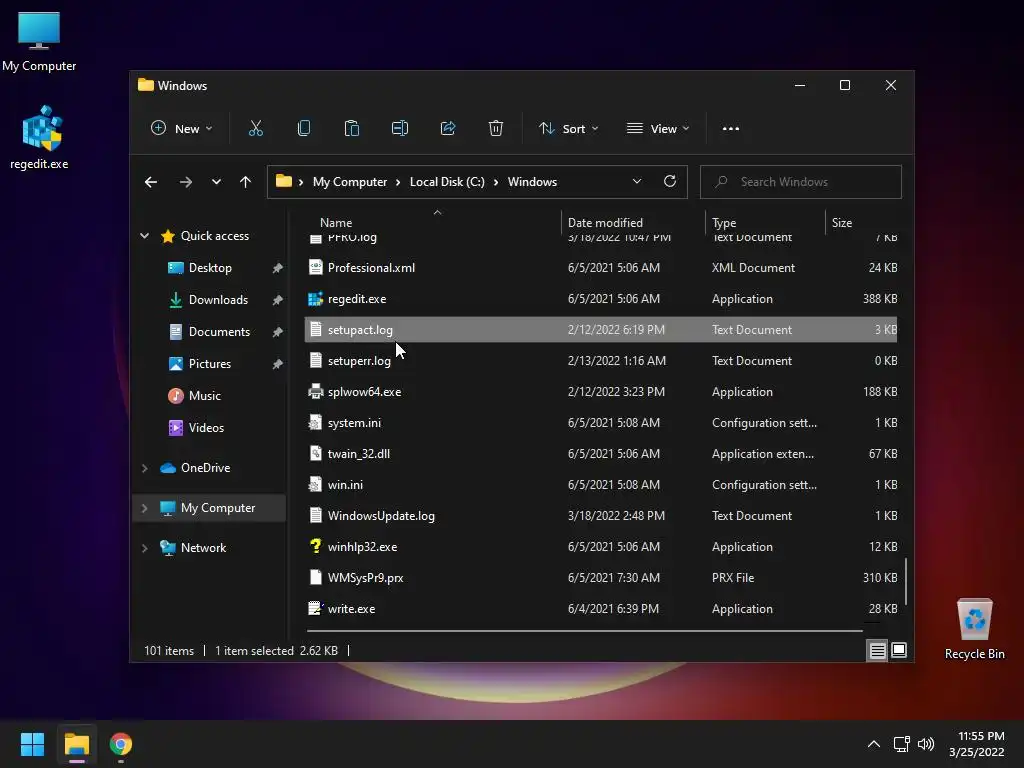1024x768 pixels.
Task: Refresh the Windows folder view
Action: click(670, 182)
